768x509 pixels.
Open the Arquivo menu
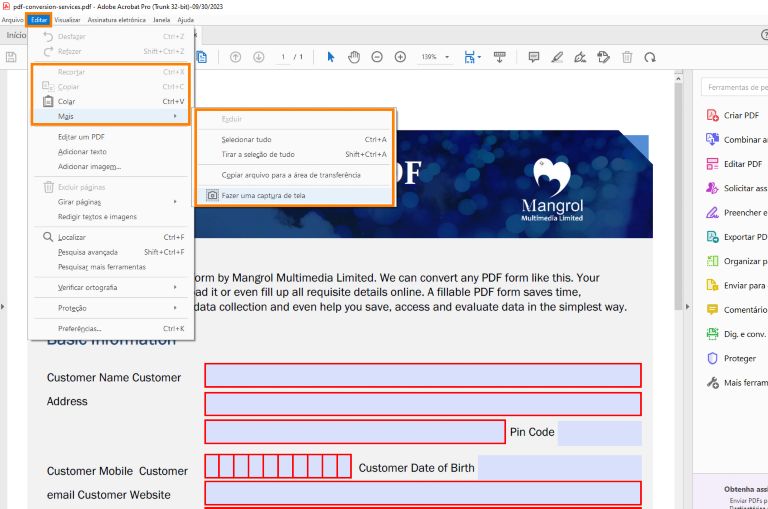coord(12,20)
